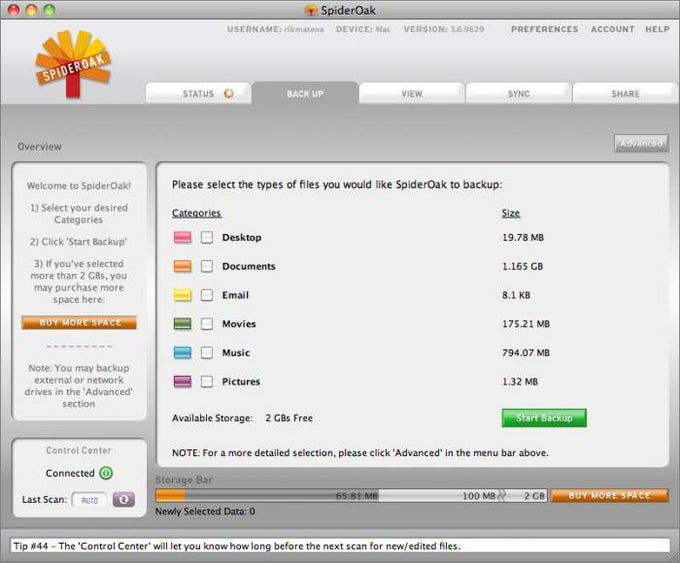Screen dimensions: 680x563
Task: Click the username label in header
Action: (275, 29)
